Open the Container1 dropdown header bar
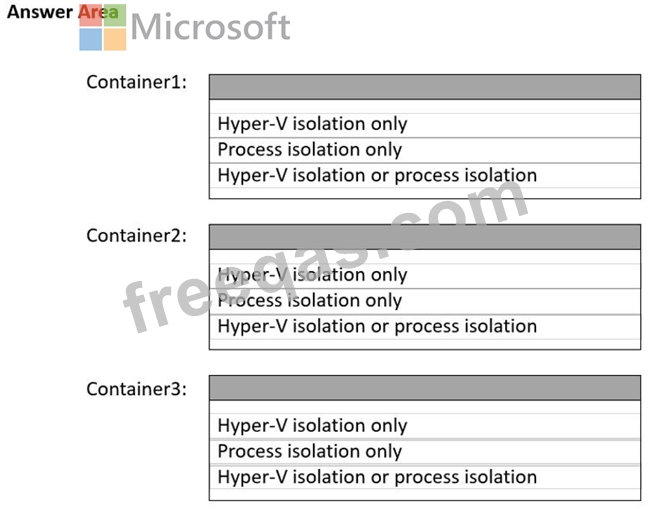This screenshot has width=654, height=509. (424, 87)
